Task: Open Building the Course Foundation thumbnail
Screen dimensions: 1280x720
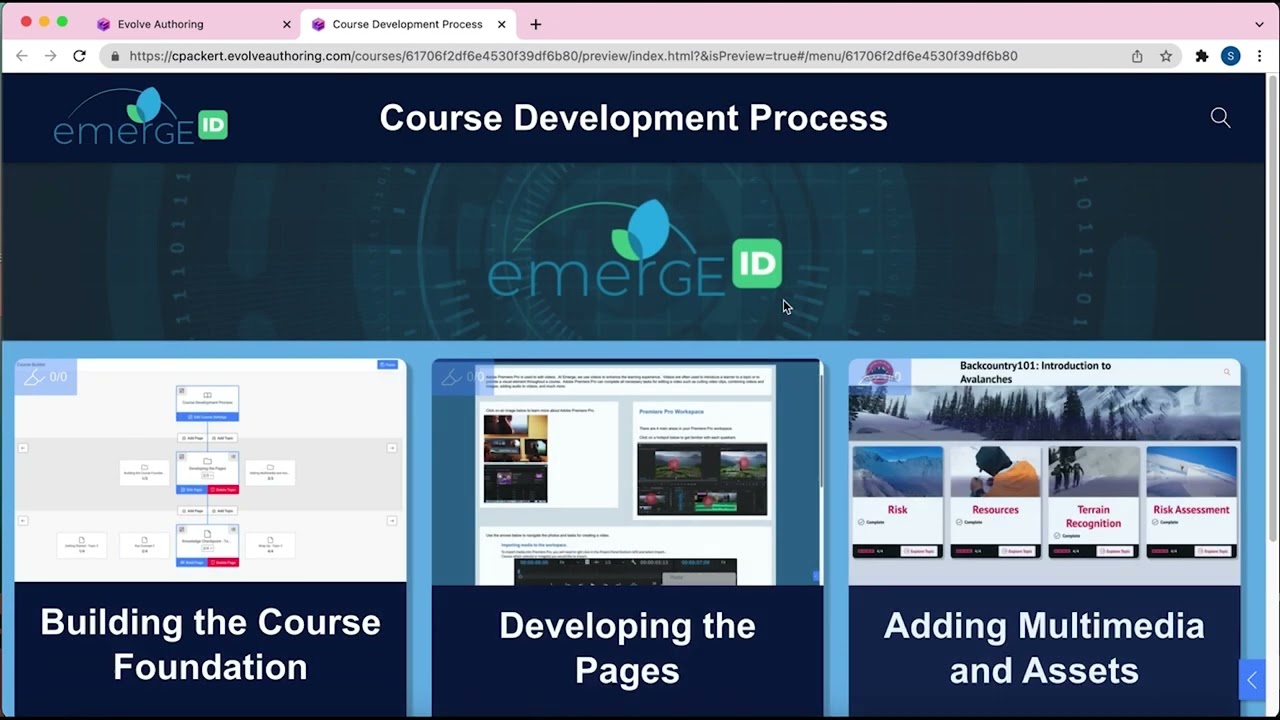Action: 210,470
